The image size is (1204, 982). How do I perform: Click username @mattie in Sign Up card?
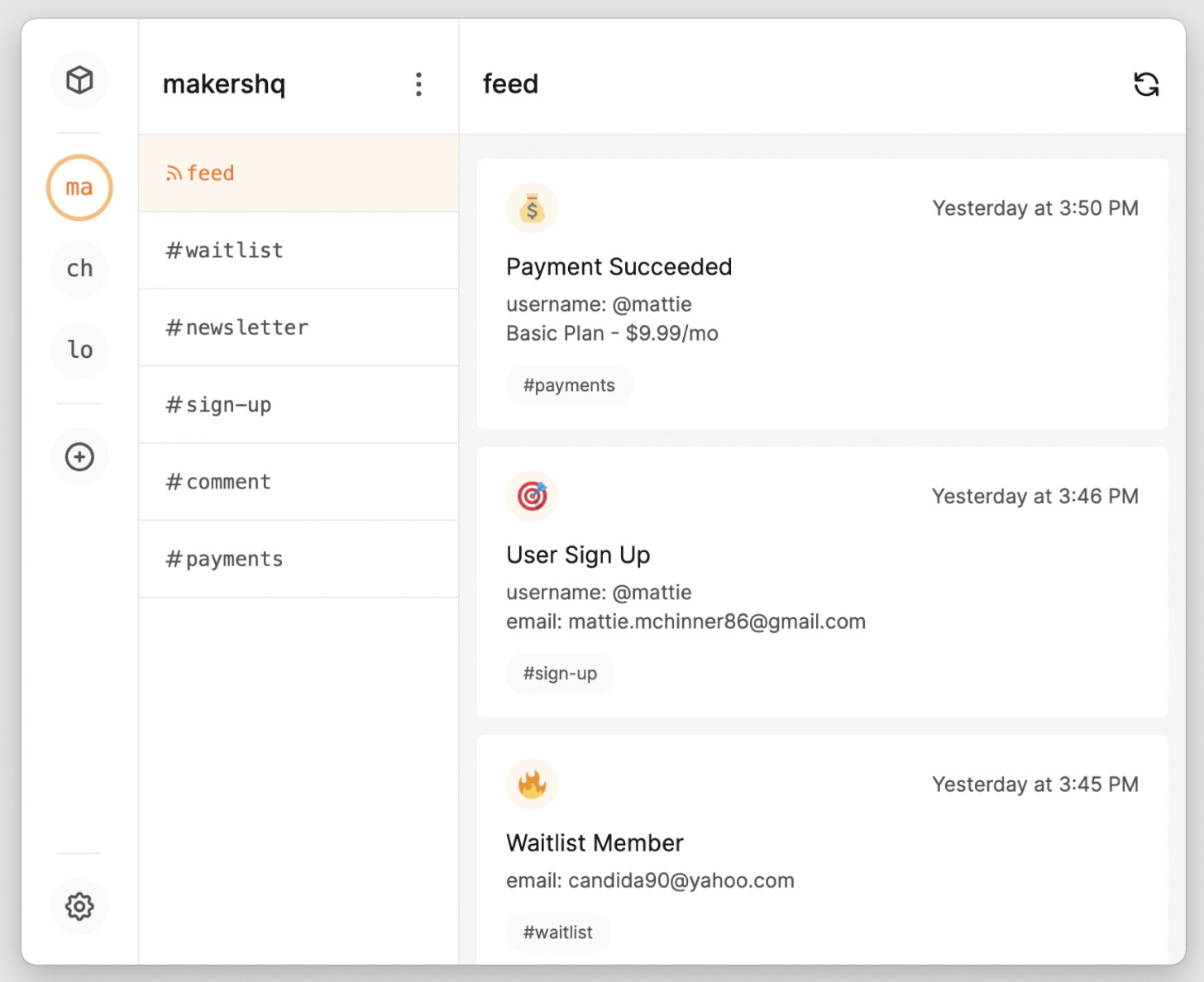(x=599, y=593)
